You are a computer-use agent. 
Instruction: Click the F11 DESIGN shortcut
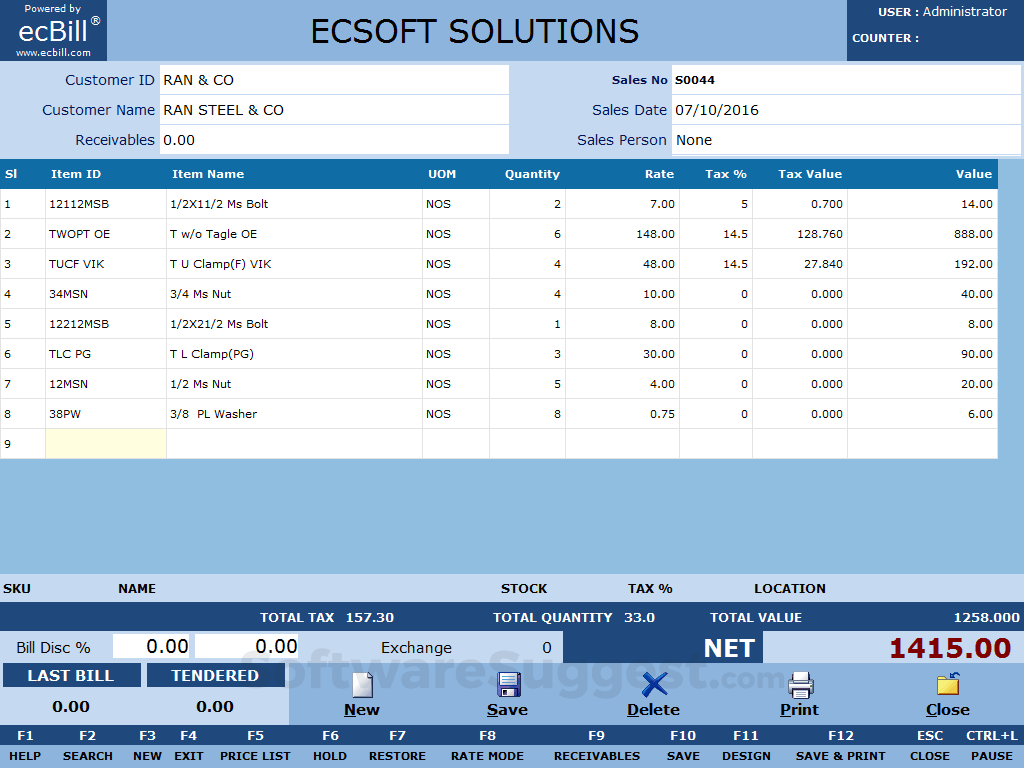pyautogui.click(x=746, y=746)
